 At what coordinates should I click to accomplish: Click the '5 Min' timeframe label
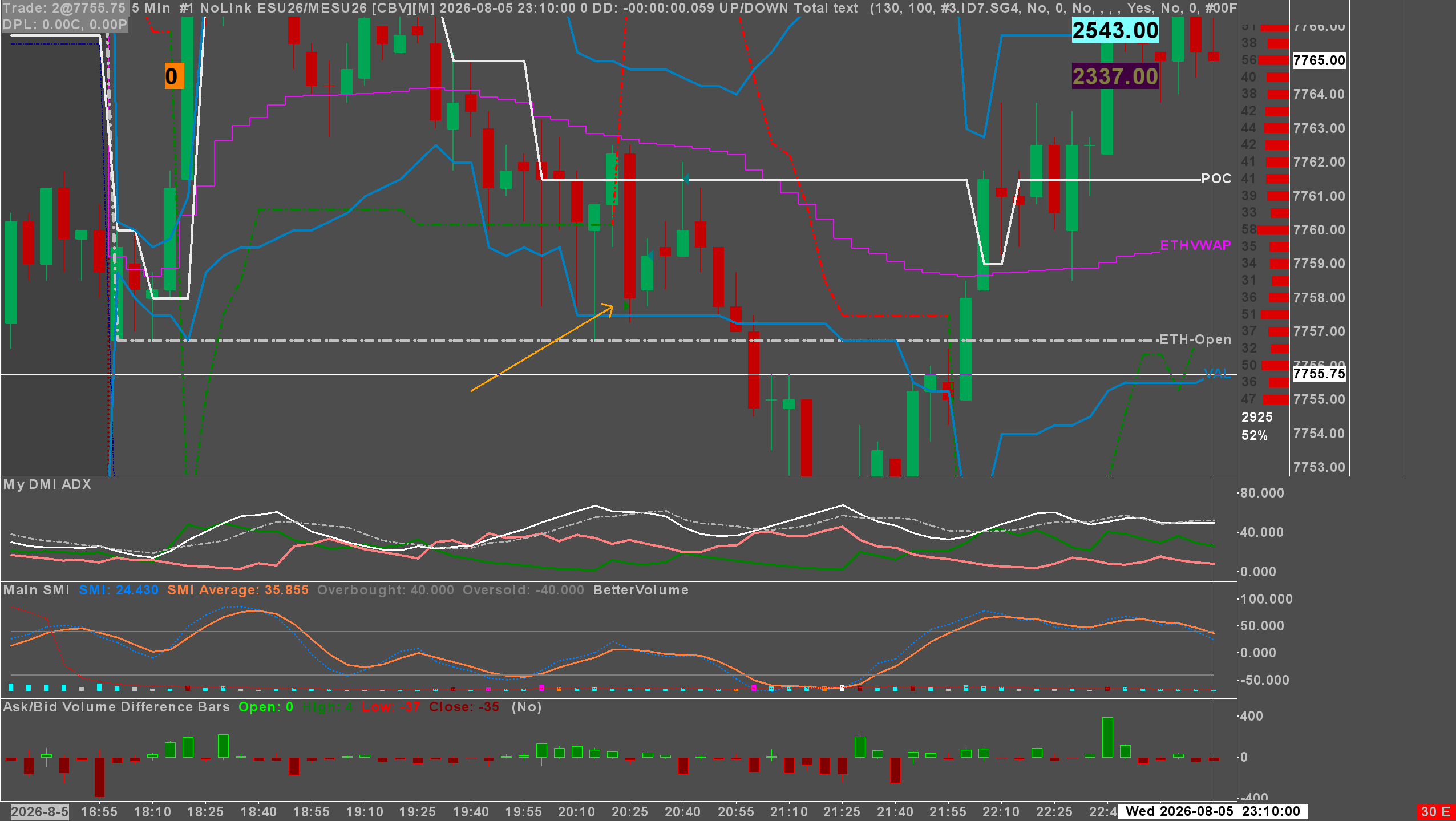click(152, 8)
